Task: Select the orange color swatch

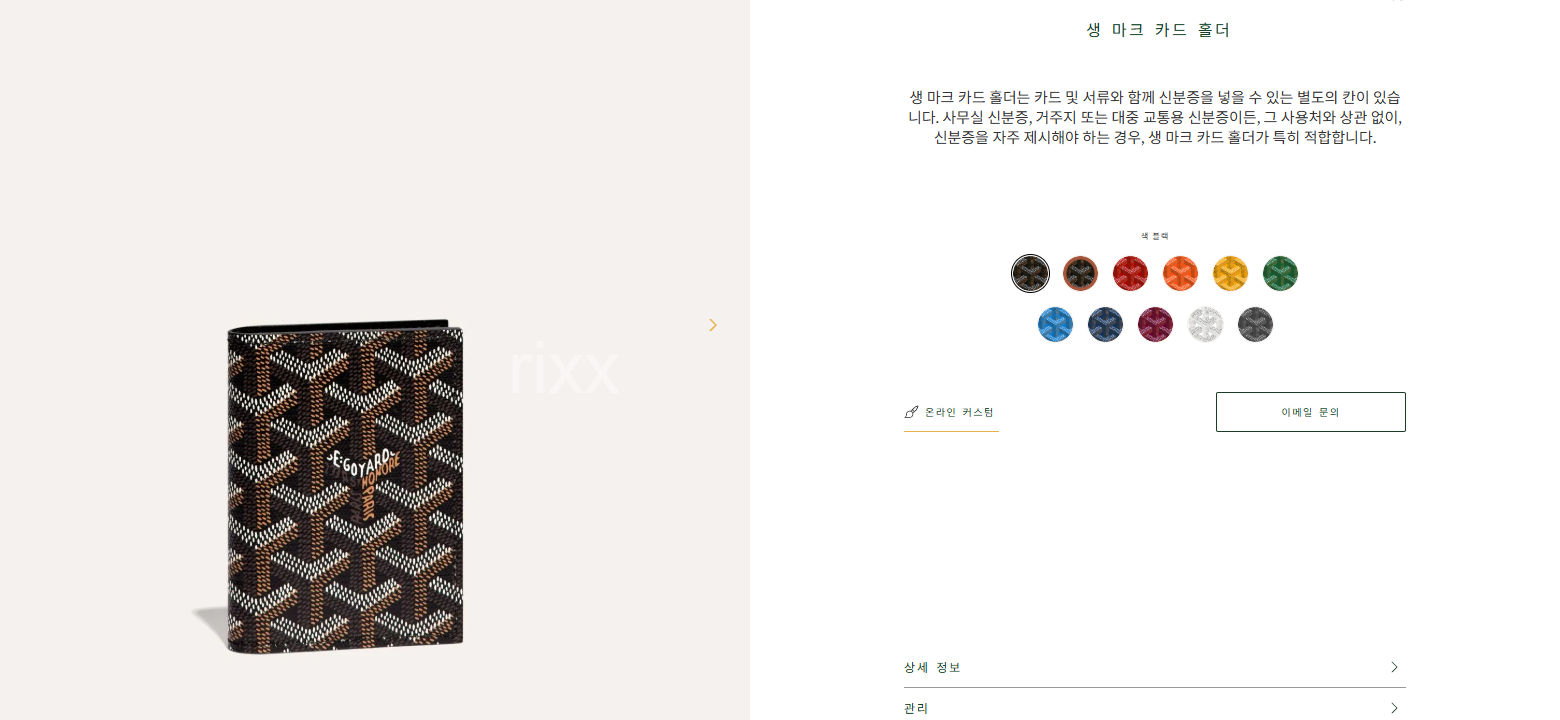Action: (x=1180, y=273)
